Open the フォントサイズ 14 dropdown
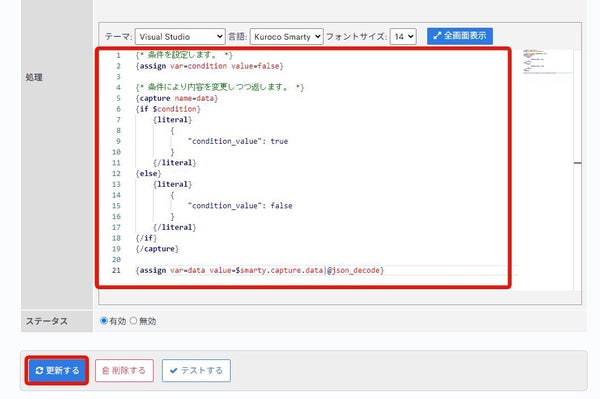The width and height of the screenshot is (600, 399). coord(403,37)
